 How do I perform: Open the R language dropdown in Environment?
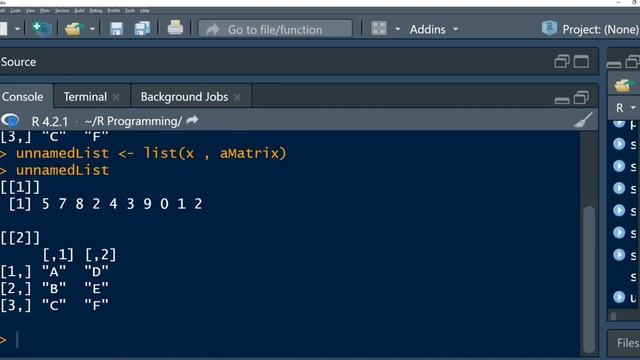click(x=625, y=108)
